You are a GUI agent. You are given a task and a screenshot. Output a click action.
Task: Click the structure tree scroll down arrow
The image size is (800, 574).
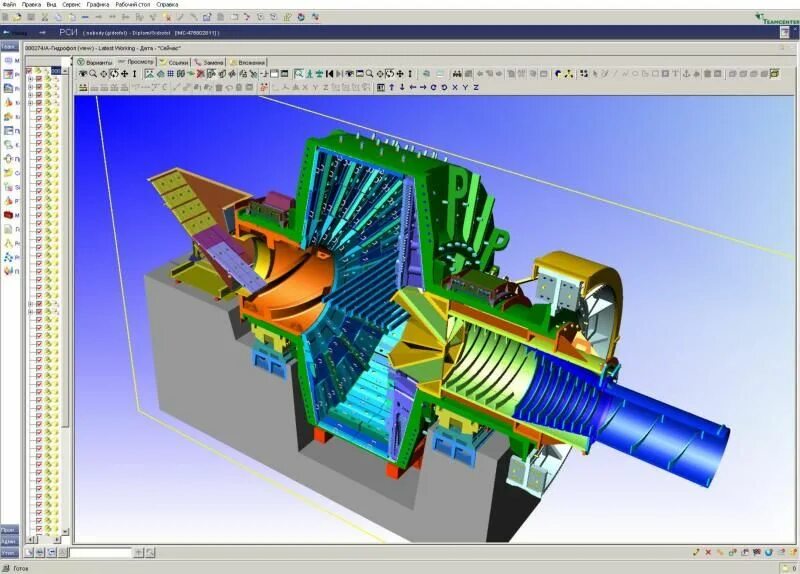pyautogui.click(x=65, y=532)
